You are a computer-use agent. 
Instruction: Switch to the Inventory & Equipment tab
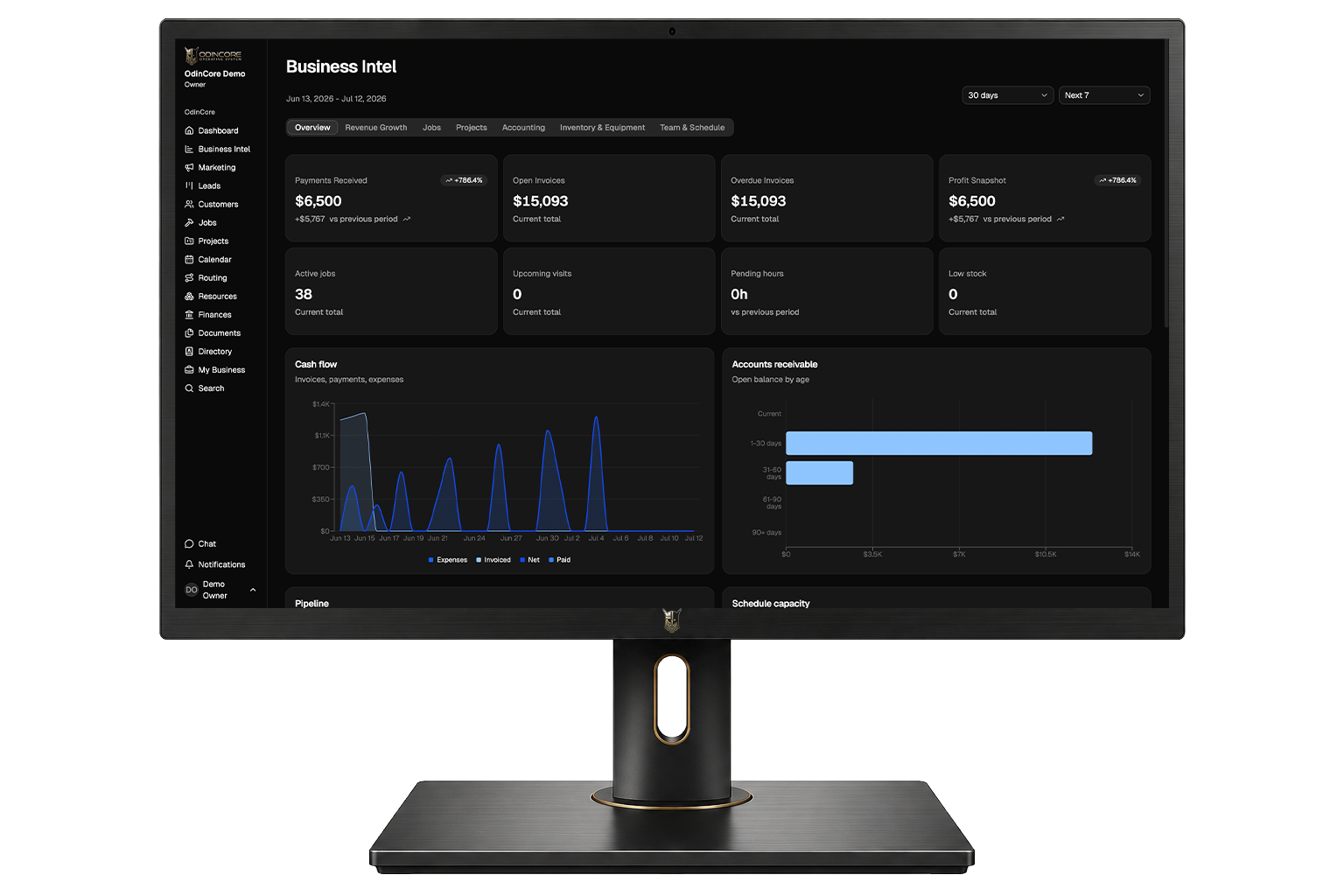click(x=602, y=128)
